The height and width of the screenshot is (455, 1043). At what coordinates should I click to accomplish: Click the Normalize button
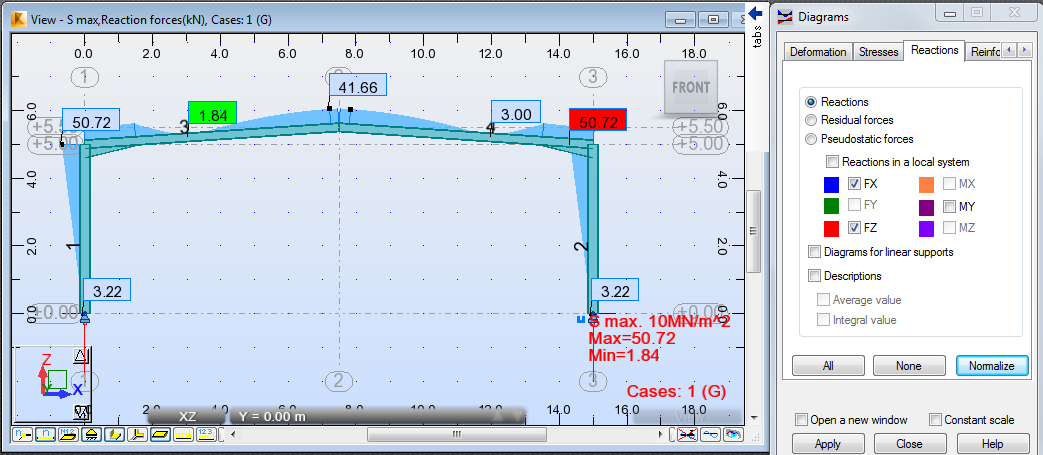click(992, 366)
